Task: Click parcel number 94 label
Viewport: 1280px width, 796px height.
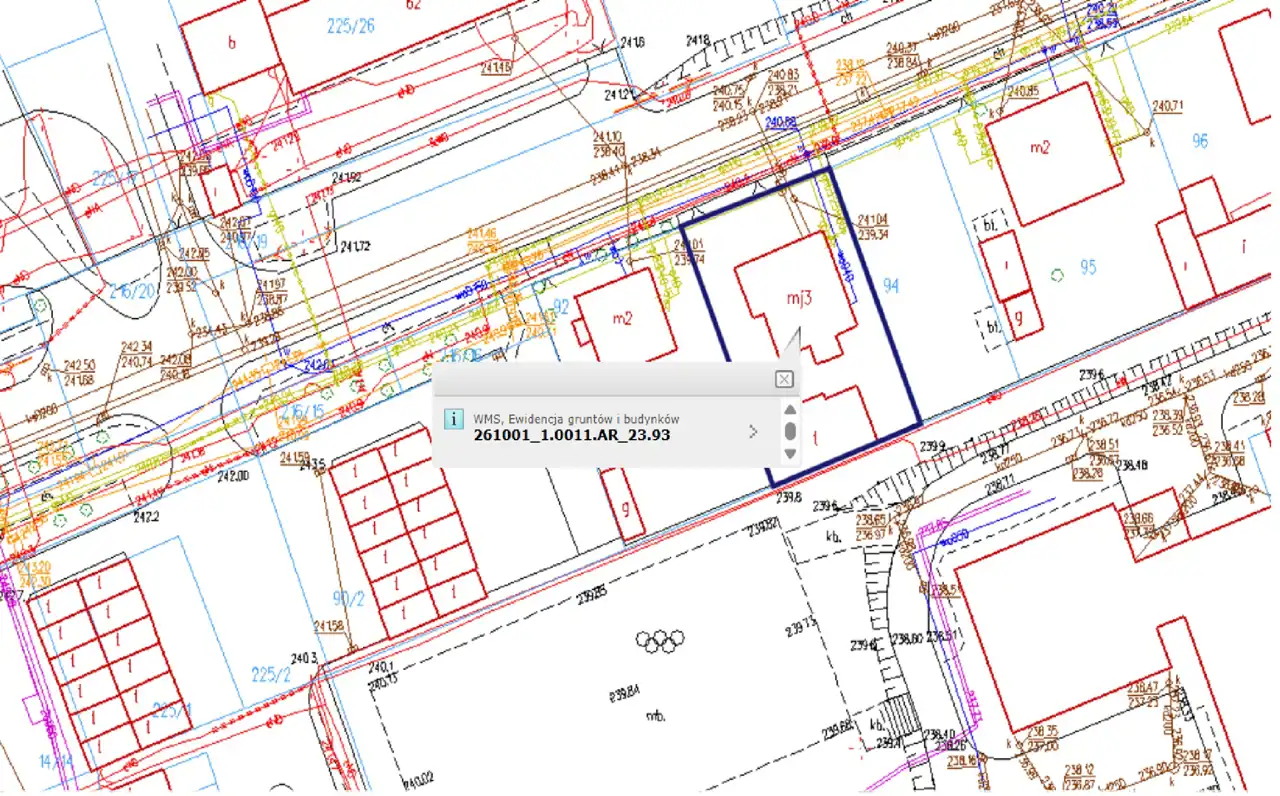Action: point(891,287)
